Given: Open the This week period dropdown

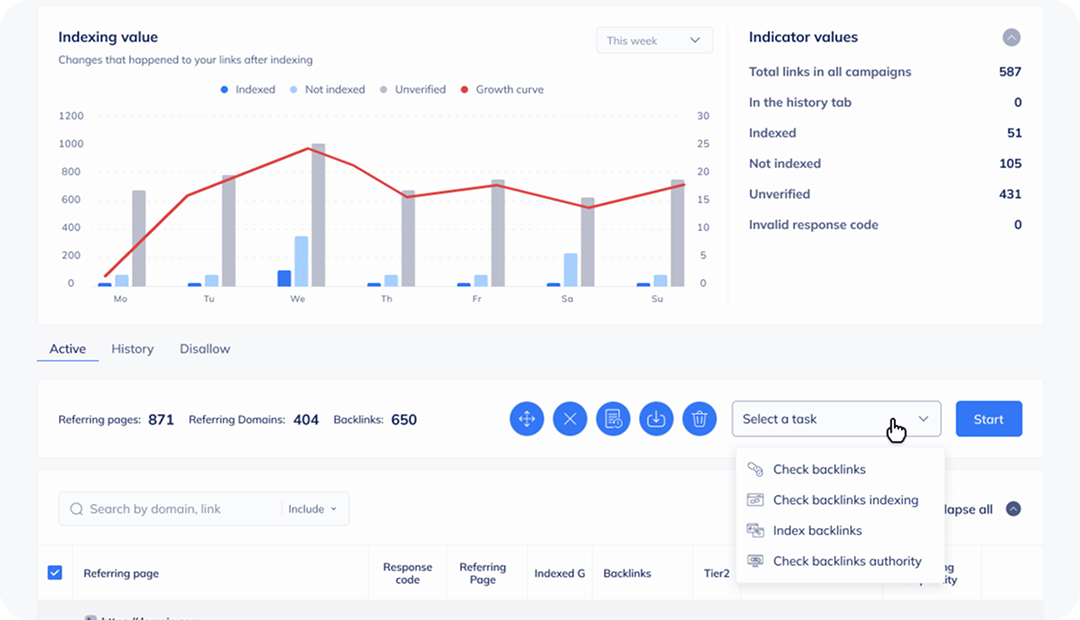Looking at the screenshot, I should click(x=654, y=41).
